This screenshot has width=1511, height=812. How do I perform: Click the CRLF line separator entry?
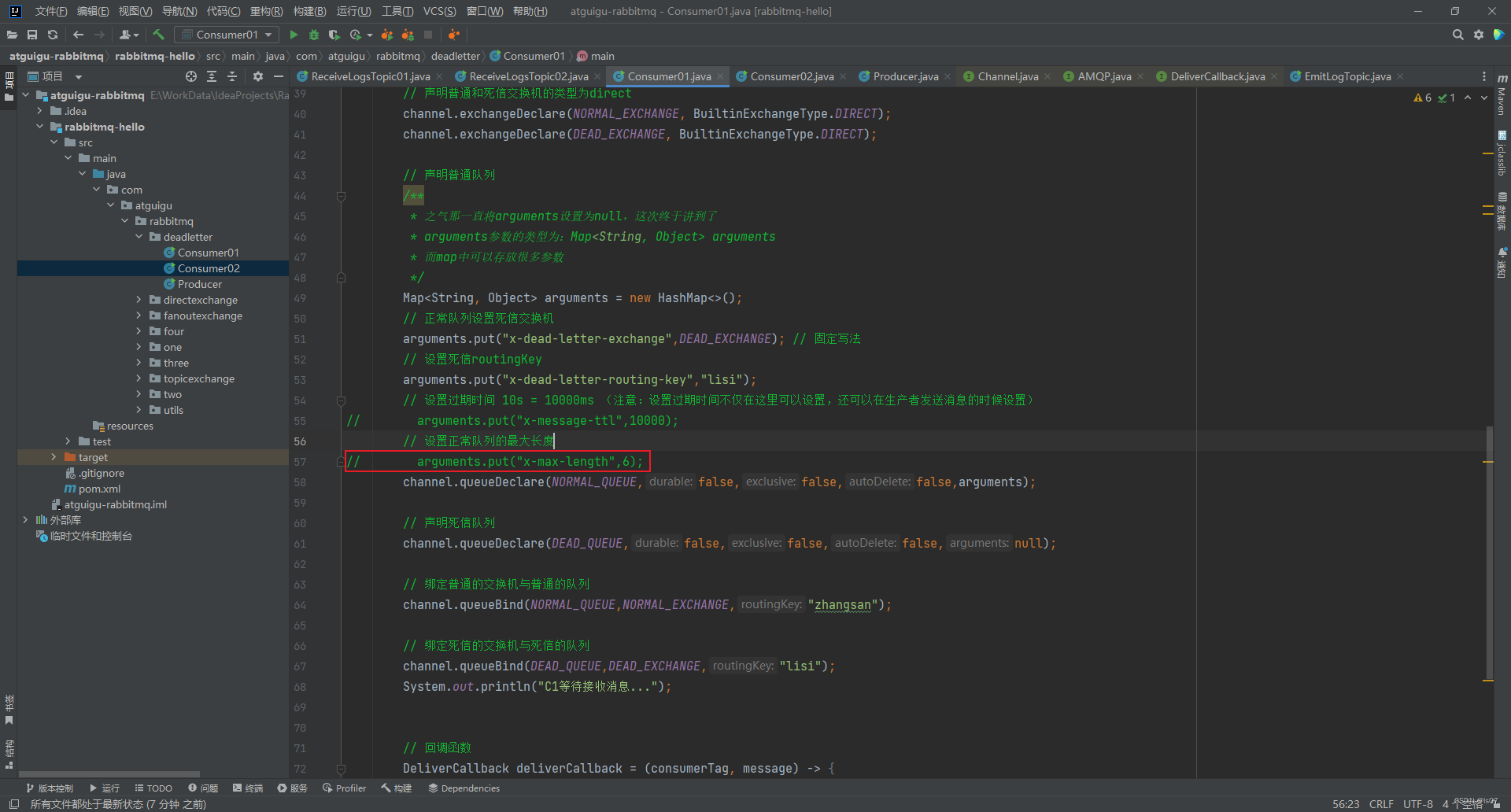point(1381,804)
